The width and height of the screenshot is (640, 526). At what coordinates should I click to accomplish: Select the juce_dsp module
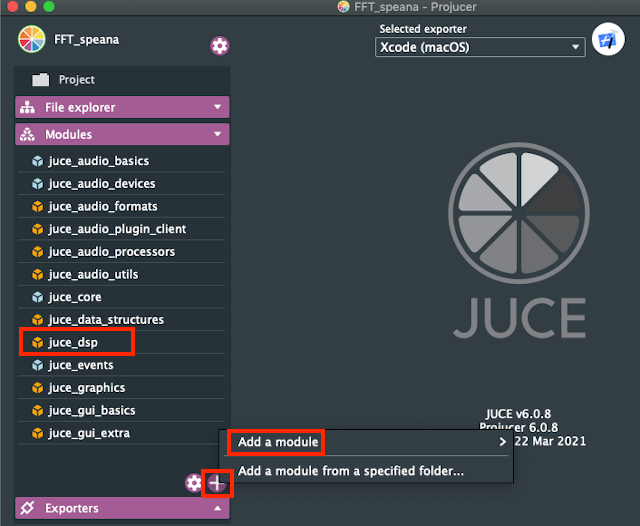pyautogui.click(x=122, y=342)
